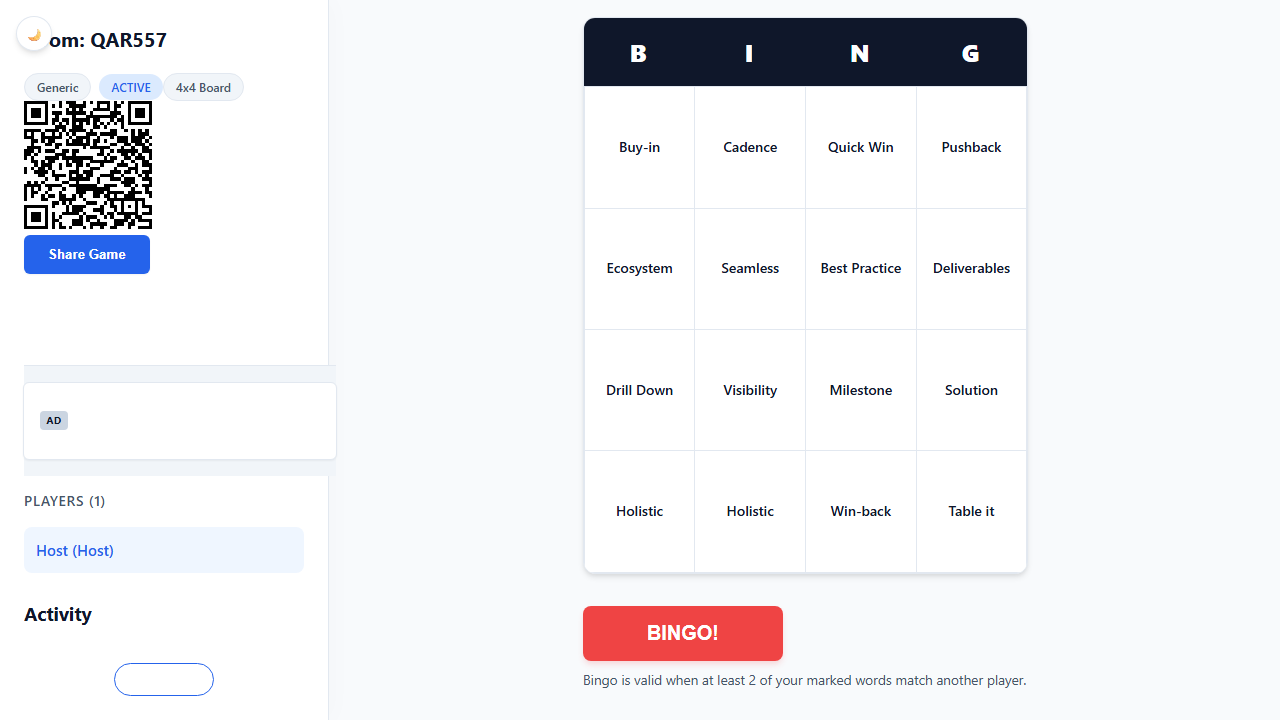The height and width of the screenshot is (720, 1280).
Task: Select the Ecosystem cell
Action: pos(639,268)
